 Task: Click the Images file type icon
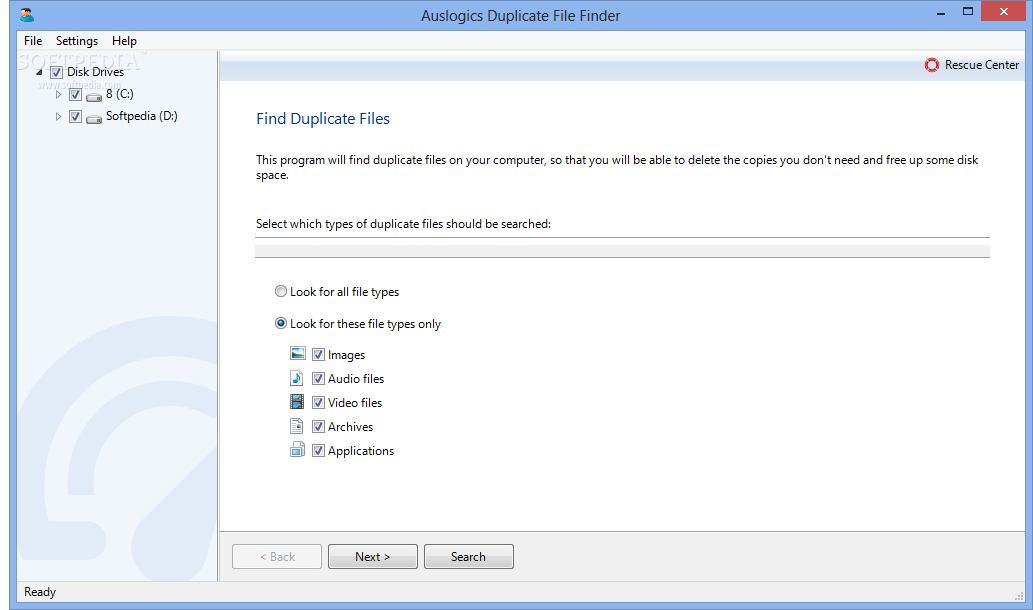coord(298,354)
